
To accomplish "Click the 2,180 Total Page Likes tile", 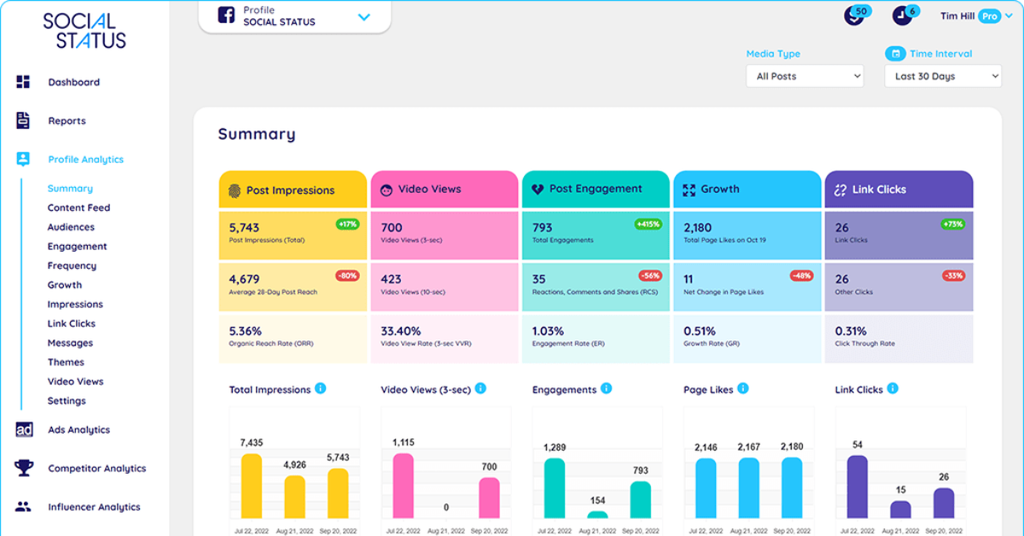I will pyautogui.click(x=747, y=235).
